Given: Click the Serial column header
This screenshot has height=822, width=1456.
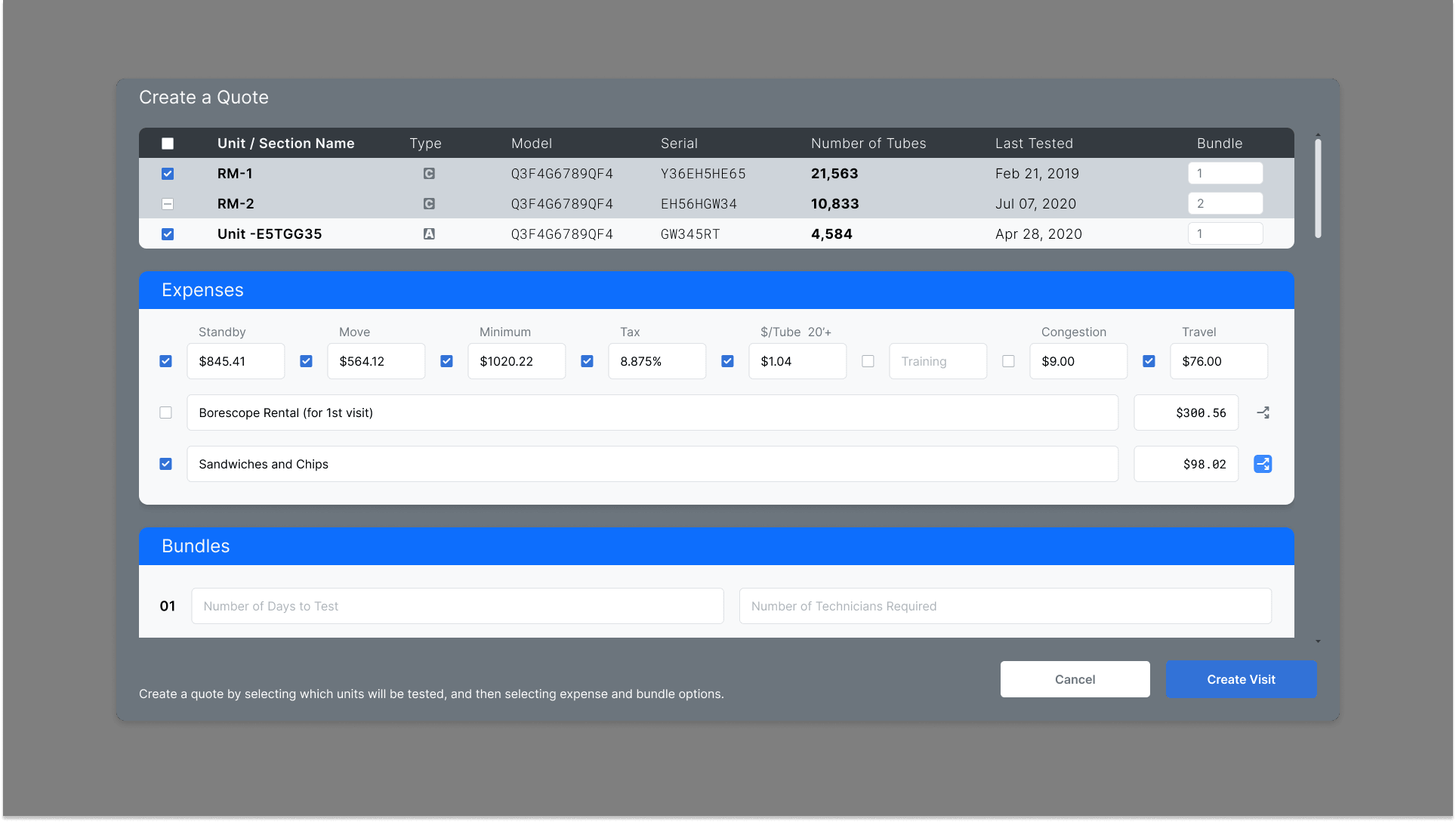Looking at the screenshot, I should coord(679,144).
